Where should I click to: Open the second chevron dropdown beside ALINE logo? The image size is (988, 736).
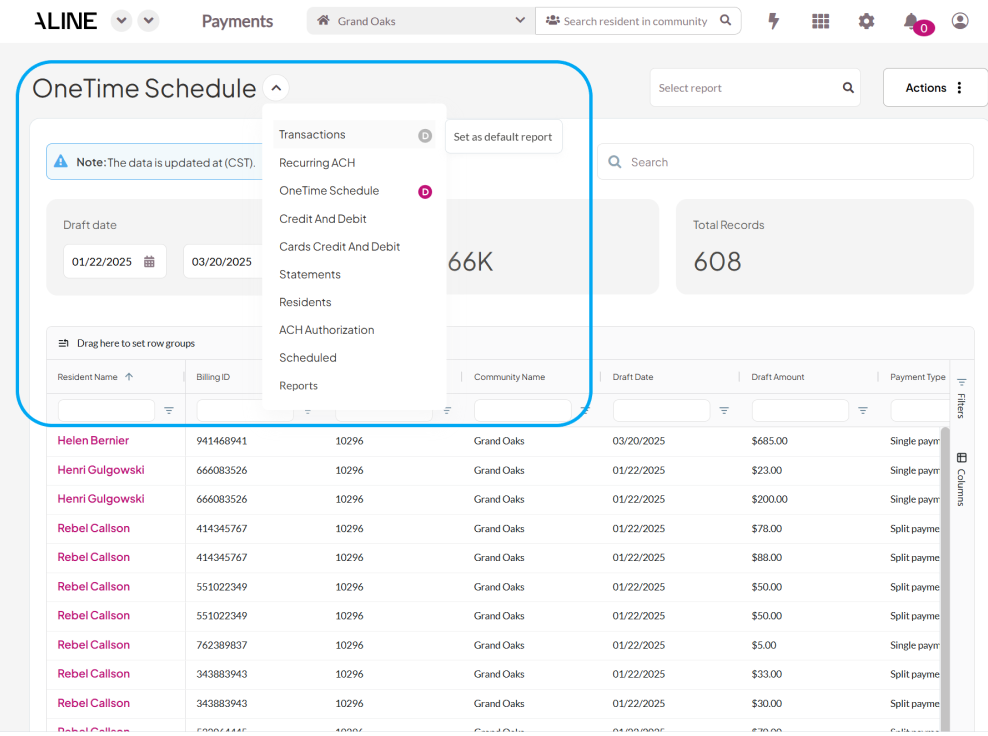[149, 21]
